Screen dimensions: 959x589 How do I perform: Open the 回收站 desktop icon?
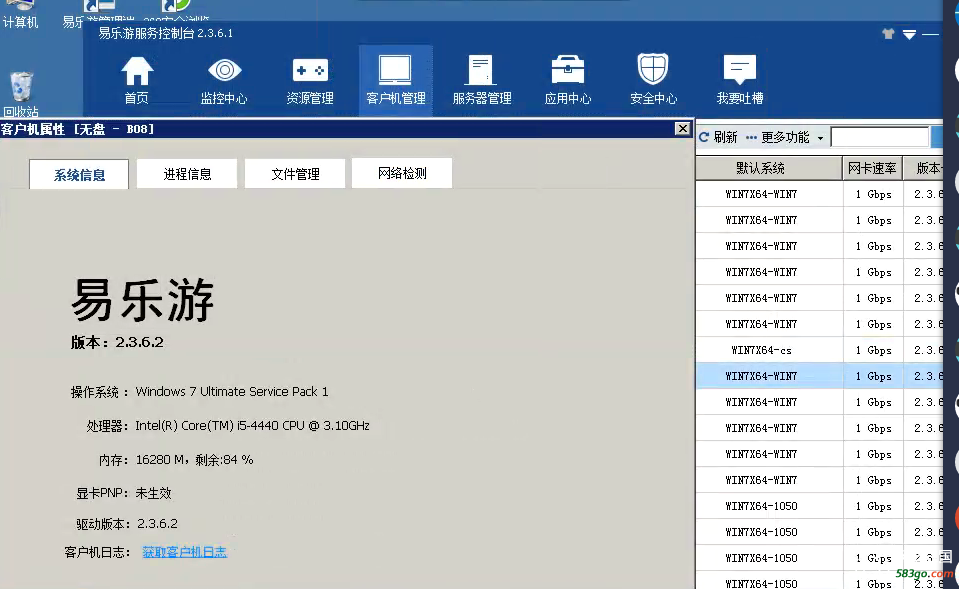(21, 95)
